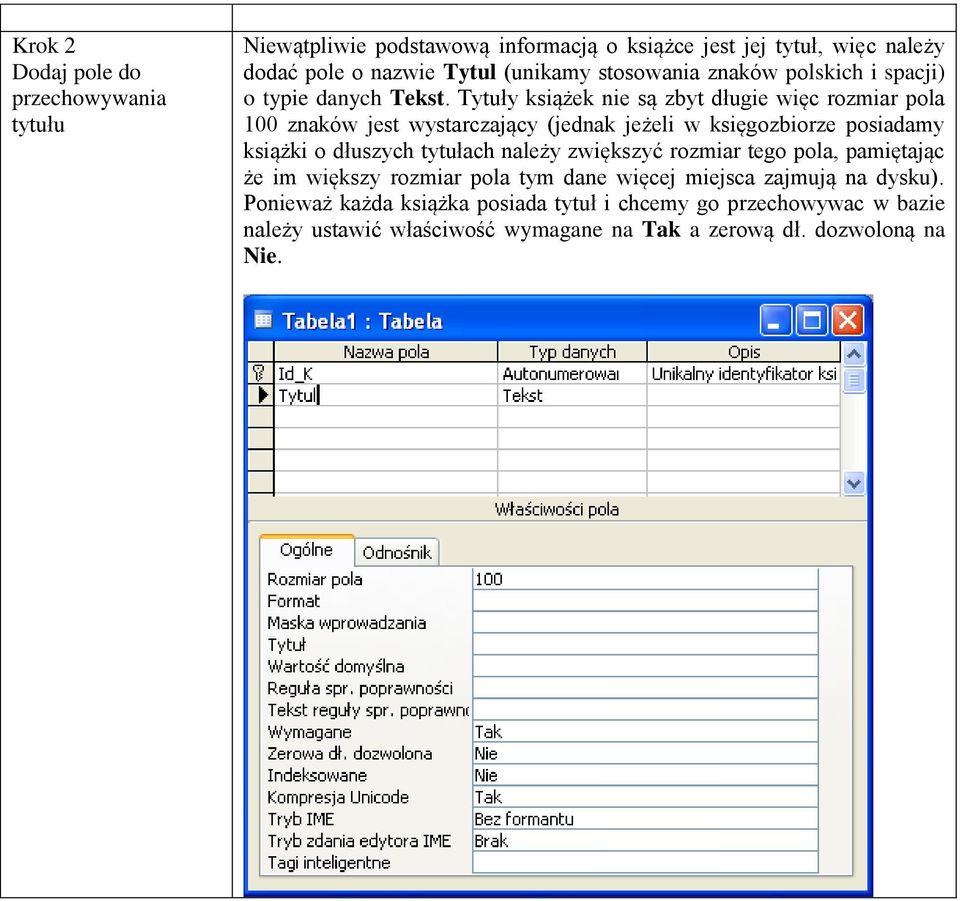Click the Wymagane label

[309, 731]
